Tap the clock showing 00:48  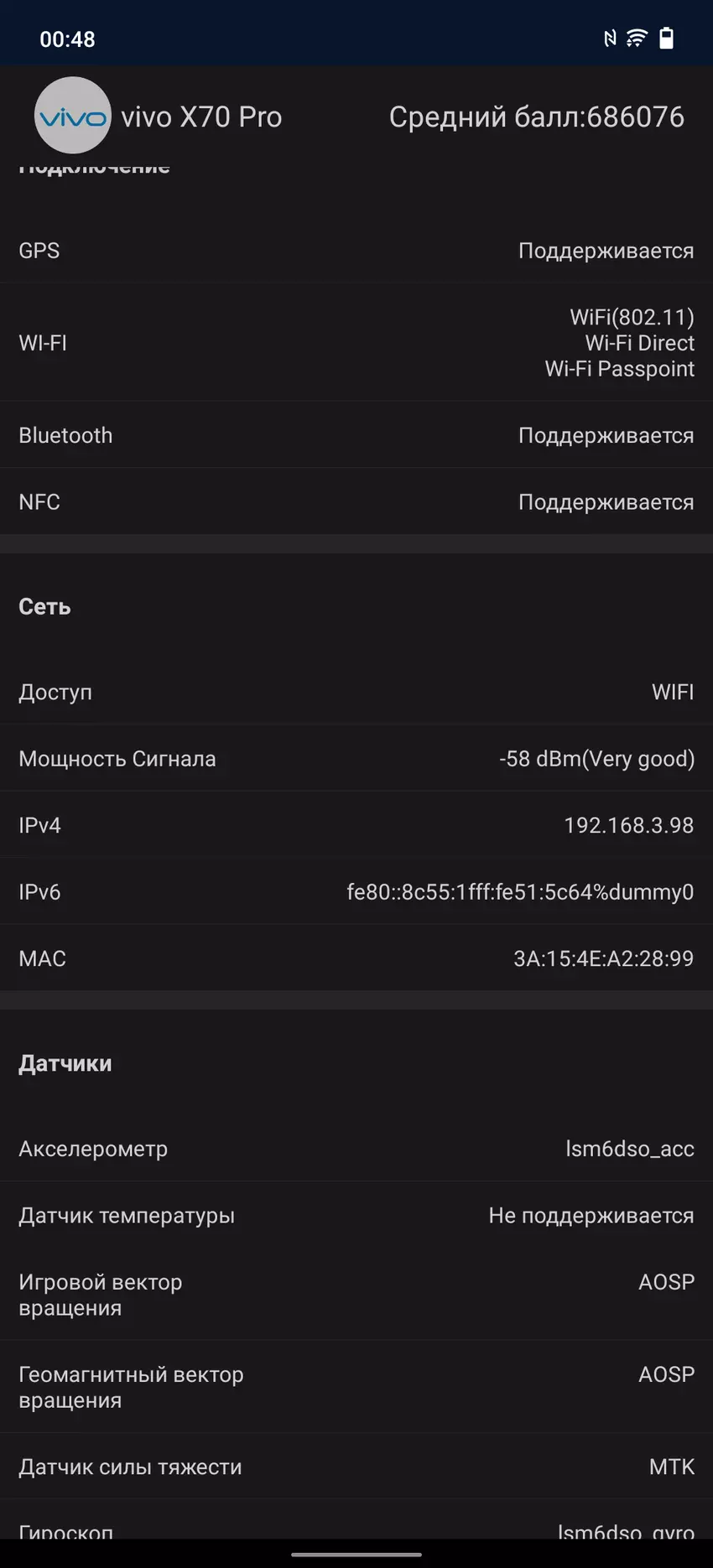67,39
